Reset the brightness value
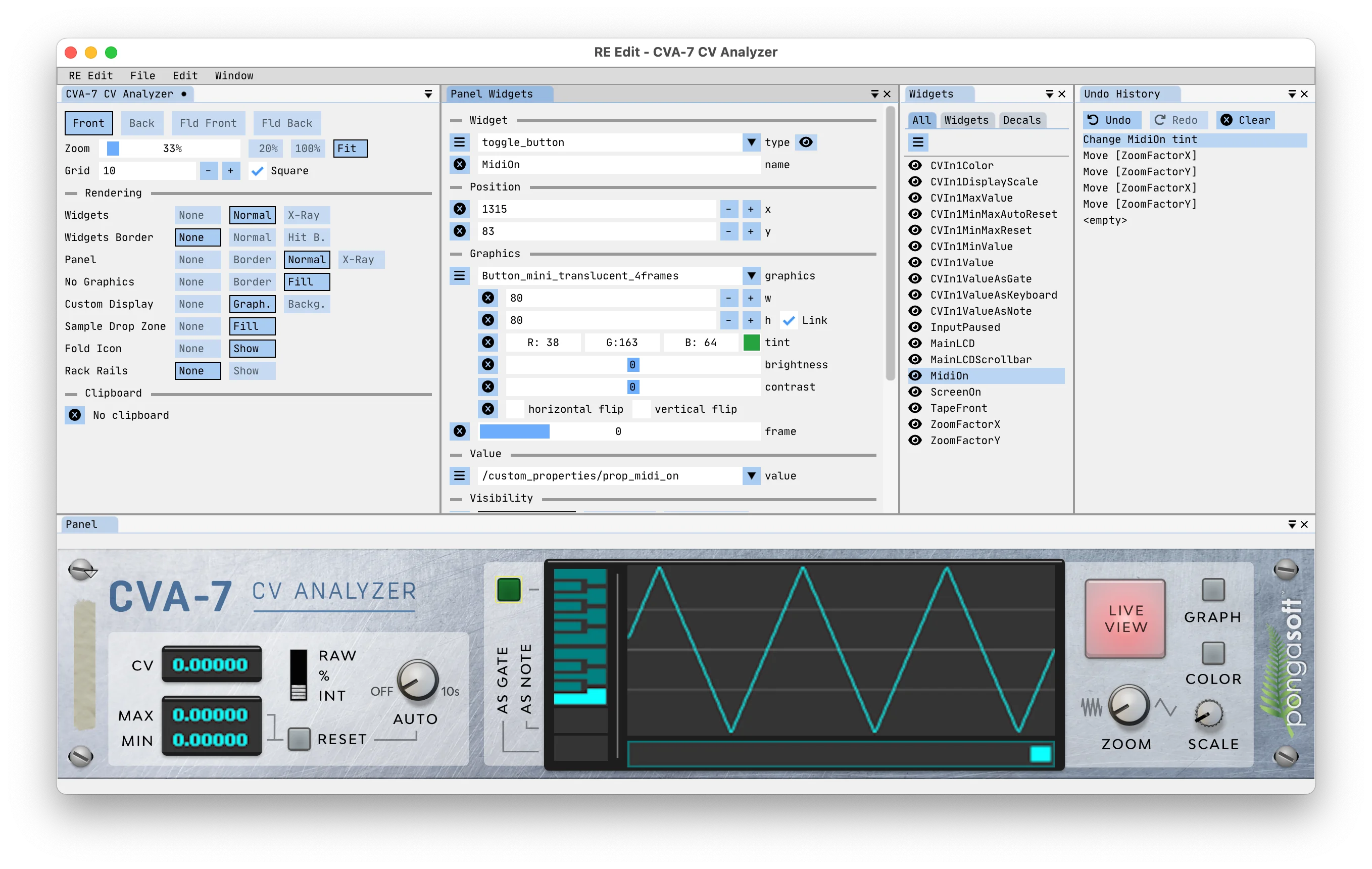This screenshot has height=869, width=1372. [487, 365]
